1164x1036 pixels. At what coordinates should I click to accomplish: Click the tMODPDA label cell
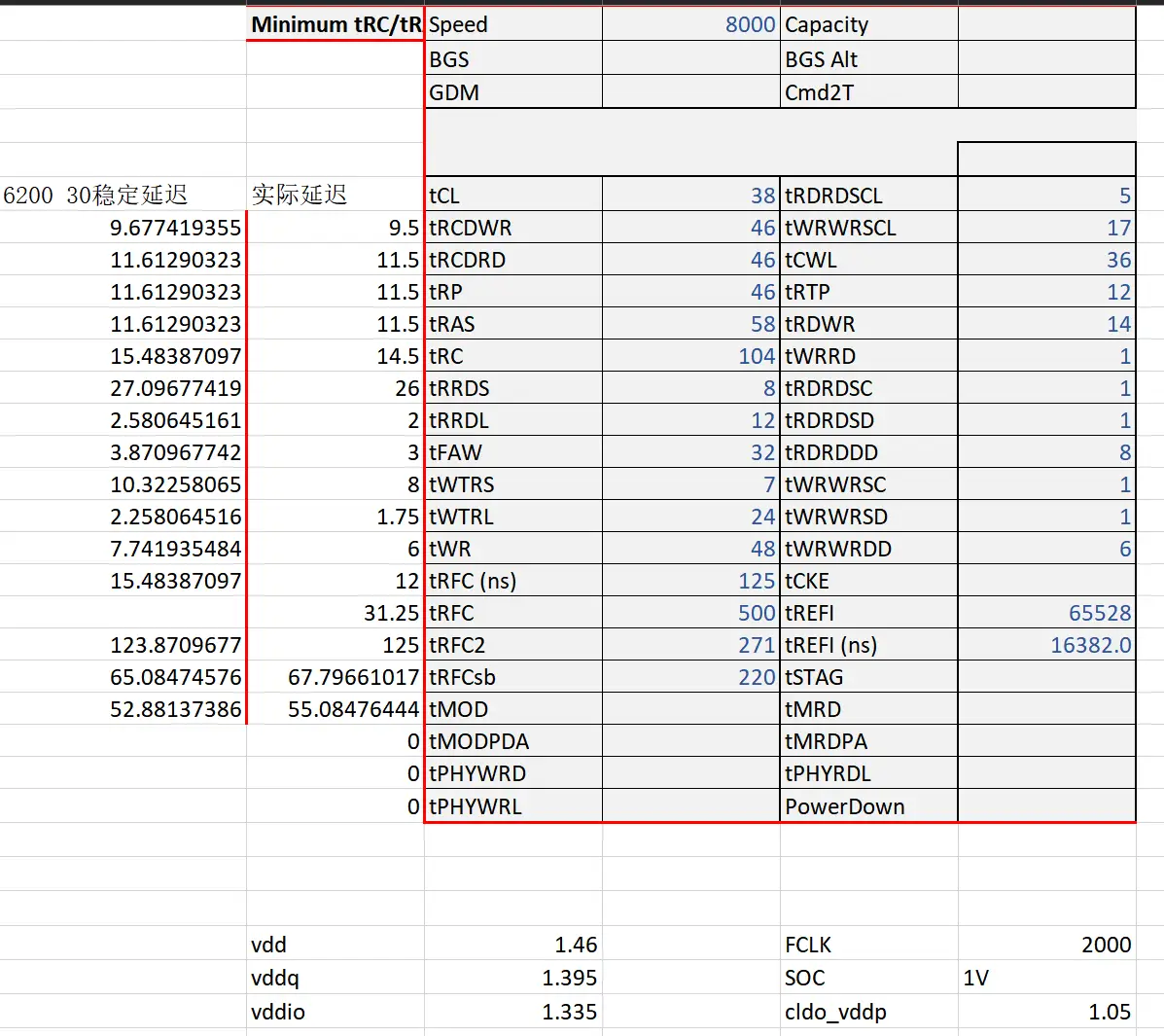[513, 741]
